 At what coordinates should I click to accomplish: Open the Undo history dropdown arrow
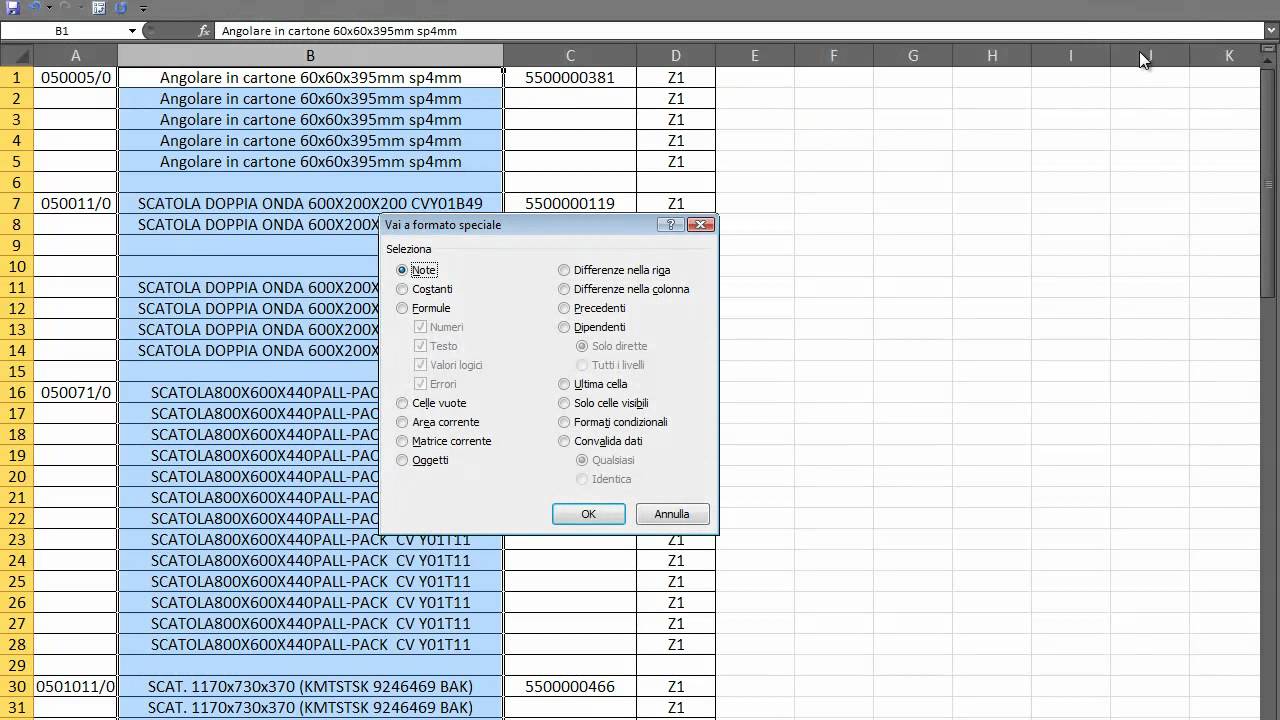(49, 8)
